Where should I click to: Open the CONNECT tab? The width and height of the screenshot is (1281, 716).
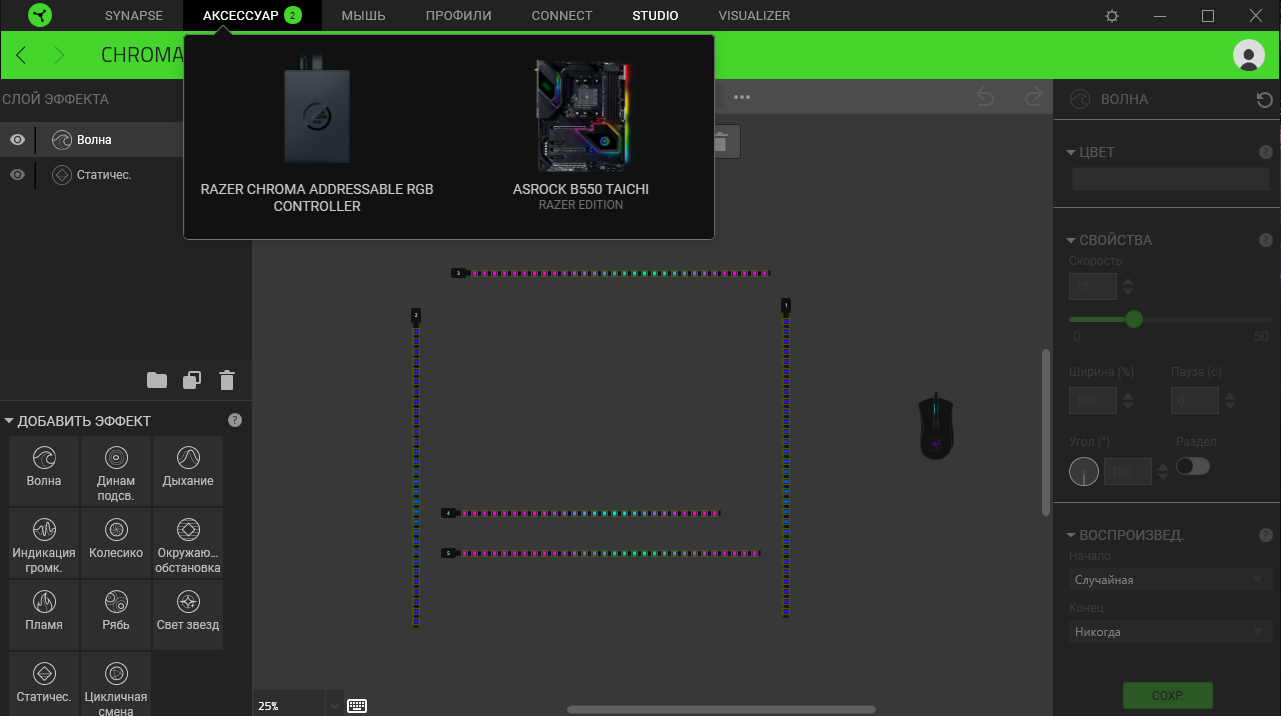pyautogui.click(x=562, y=16)
